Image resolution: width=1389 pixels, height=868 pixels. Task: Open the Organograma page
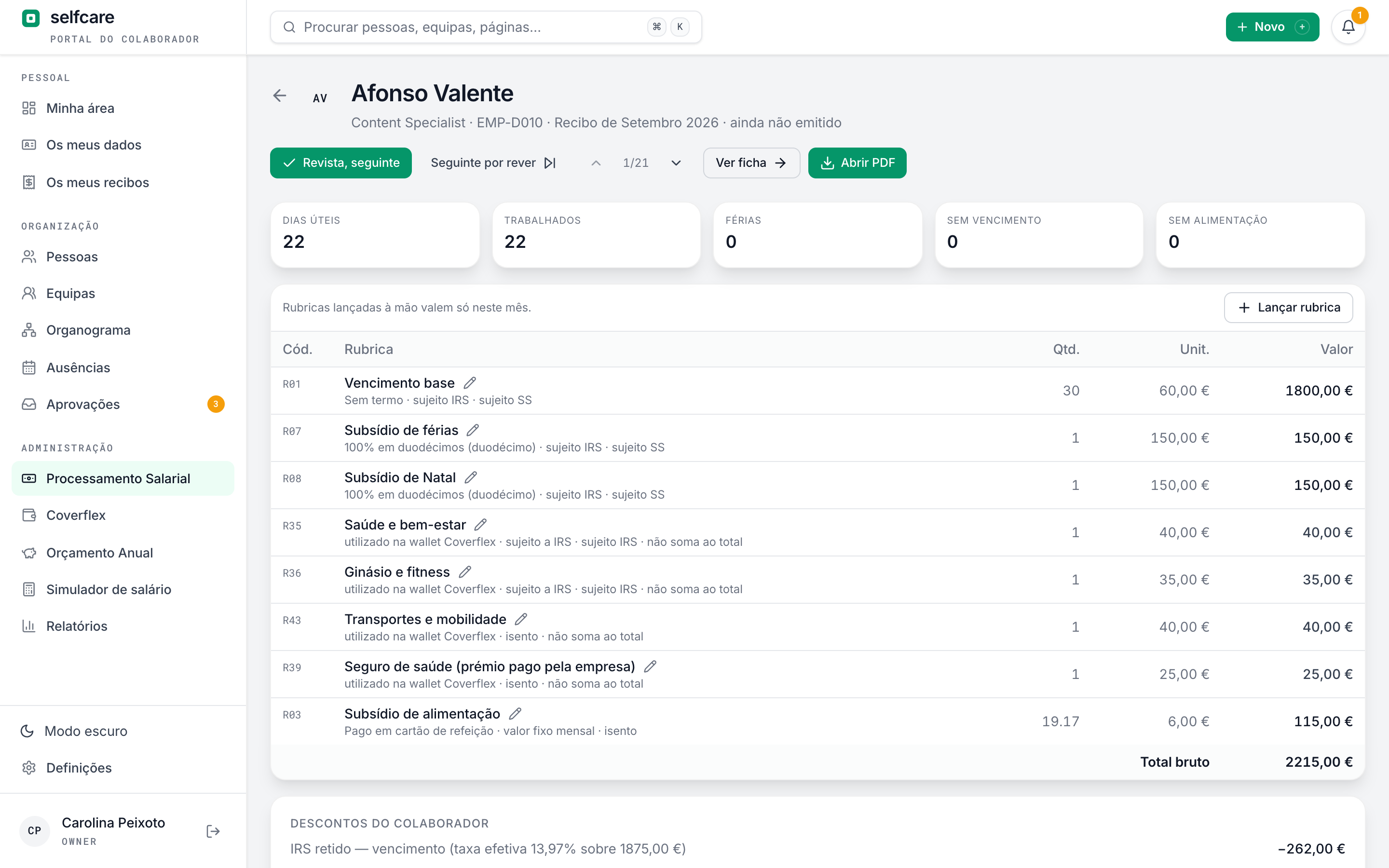click(x=123, y=330)
